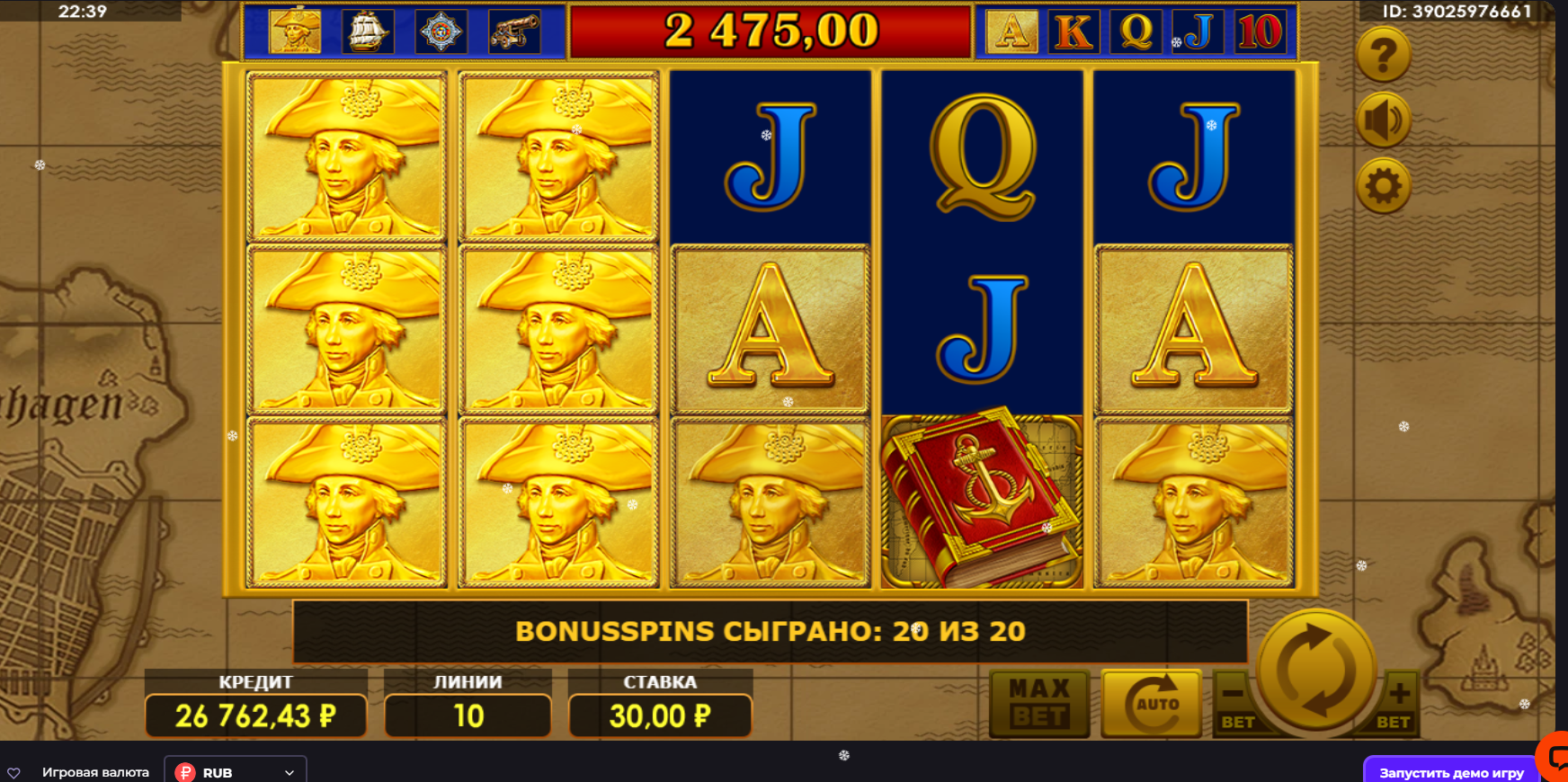Click the compass medal paytable icon
Viewport: 1568px width, 782px height.
coord(441,31)
